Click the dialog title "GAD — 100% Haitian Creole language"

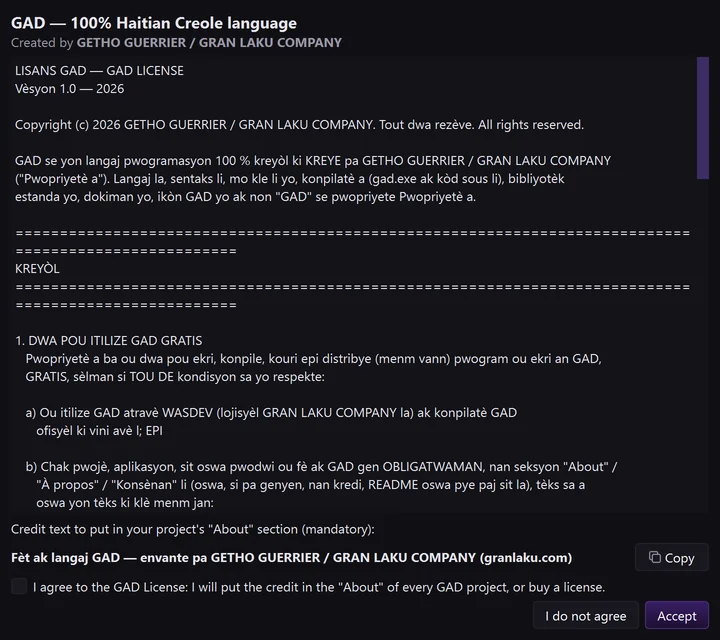point(154,23)
